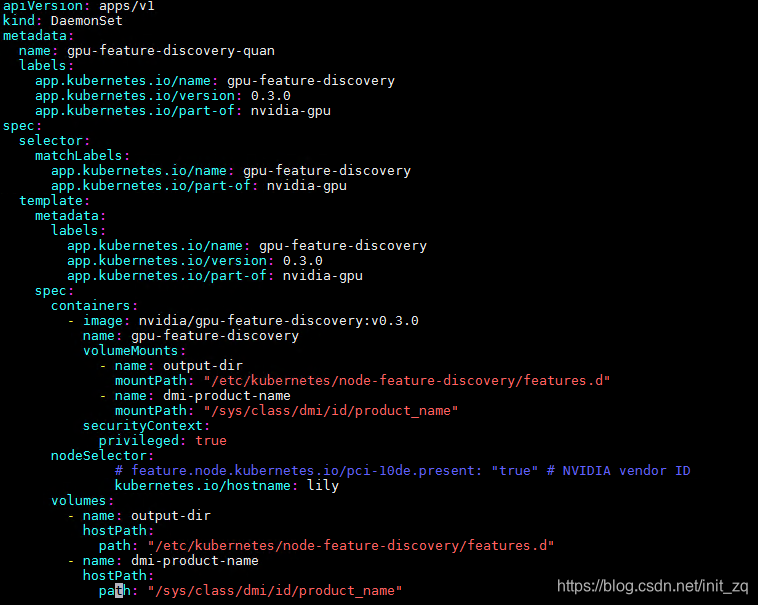
Task: Click 'name: dmi-product-name' under volumes
Action: [171, 561]
